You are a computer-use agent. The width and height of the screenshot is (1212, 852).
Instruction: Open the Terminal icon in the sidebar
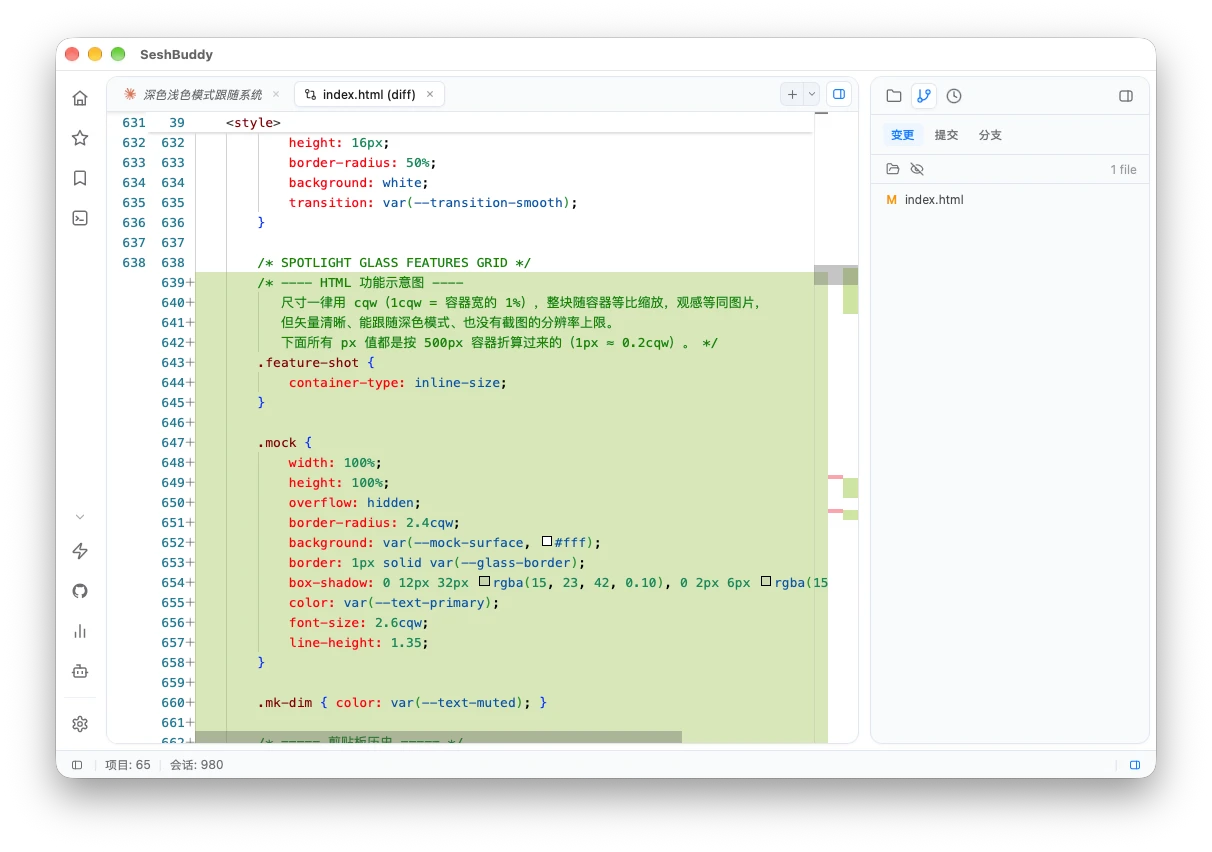pyautogui.click(x=80, y=218)
